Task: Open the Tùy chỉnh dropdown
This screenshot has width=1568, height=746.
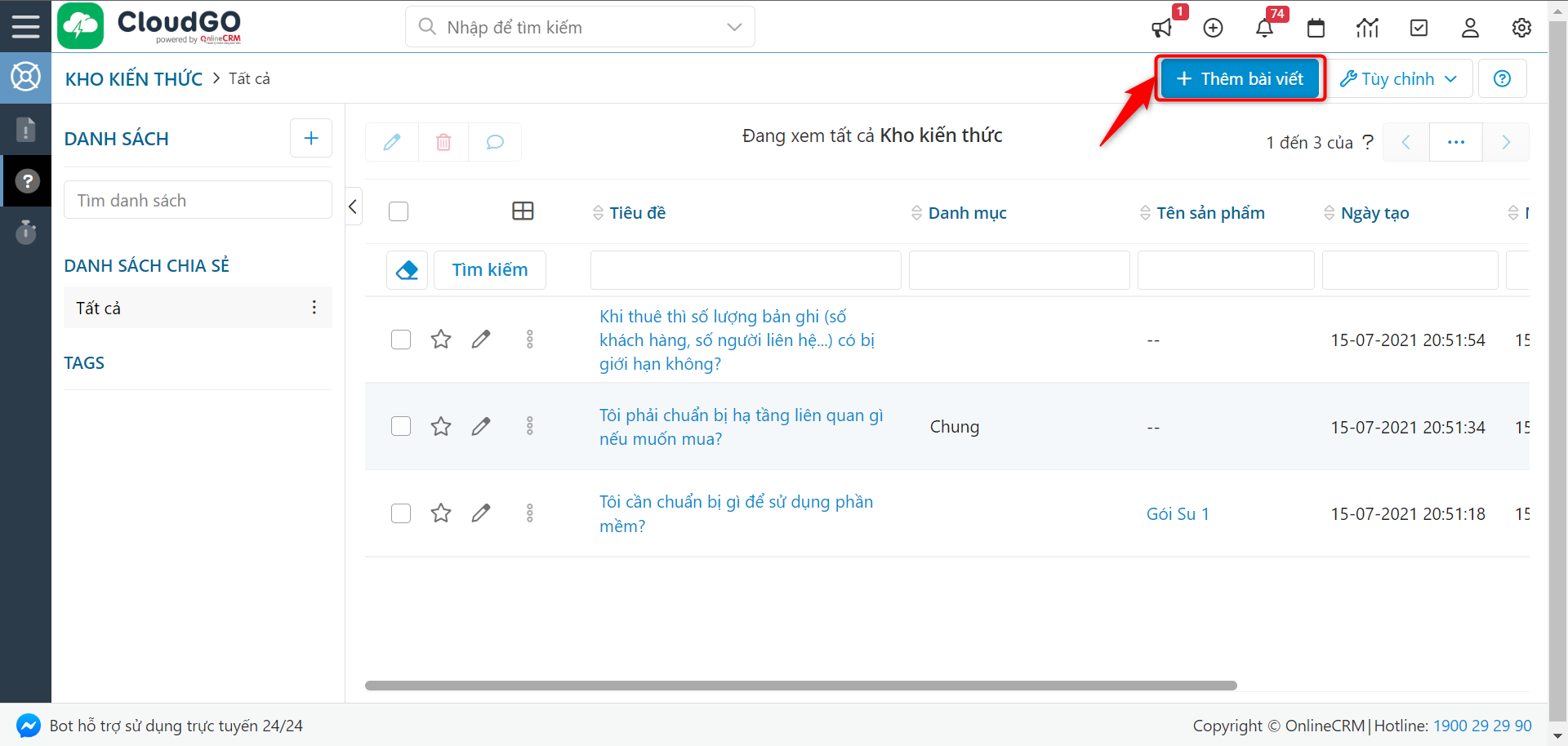Action: 1398,78
